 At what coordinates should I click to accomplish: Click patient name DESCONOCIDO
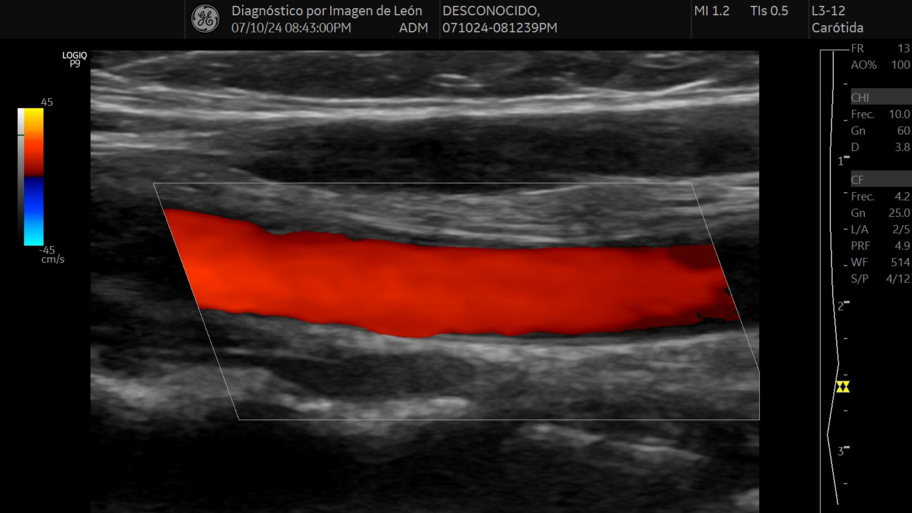click(491, 11)
